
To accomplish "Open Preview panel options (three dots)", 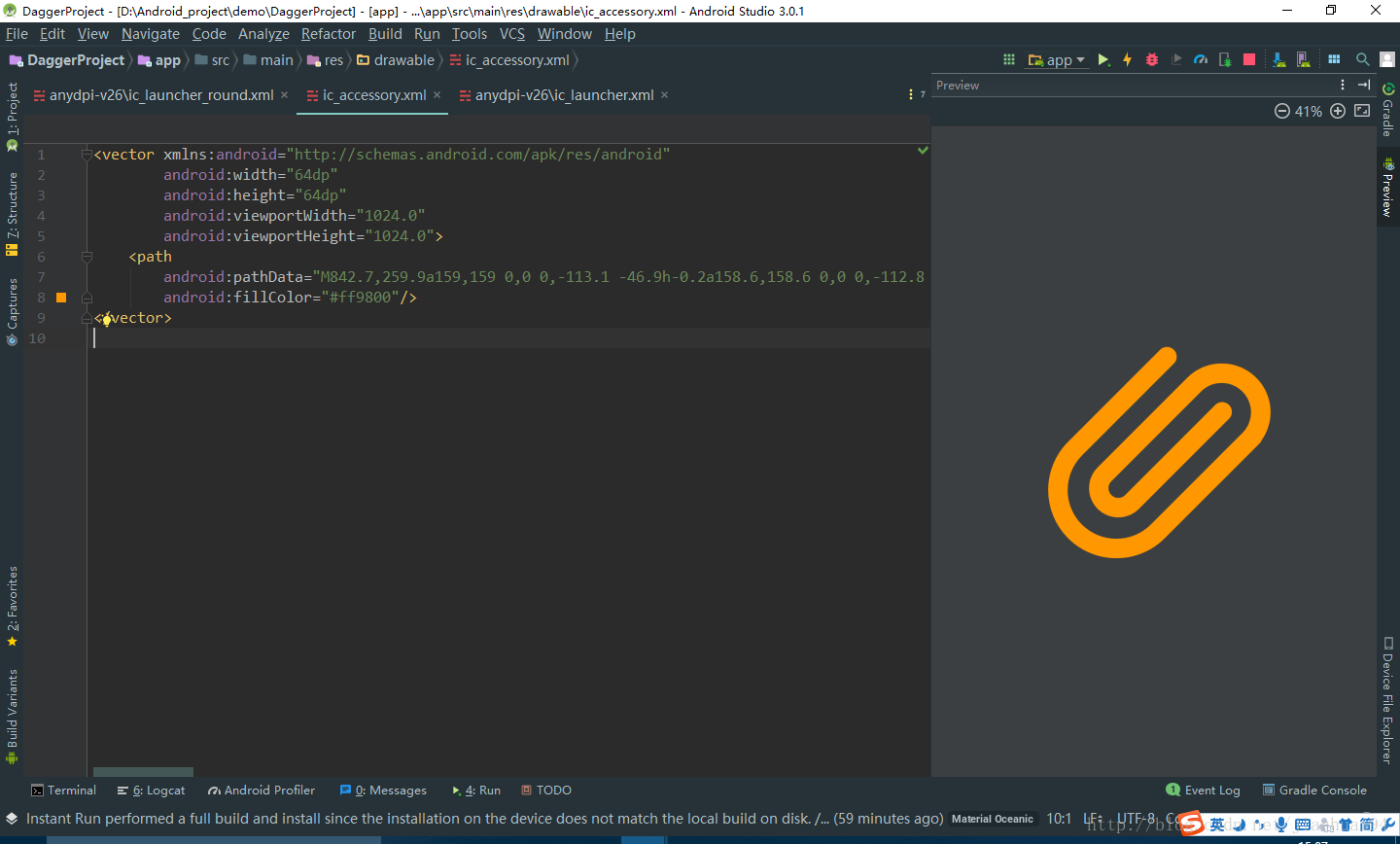I will pos(1343,85).
